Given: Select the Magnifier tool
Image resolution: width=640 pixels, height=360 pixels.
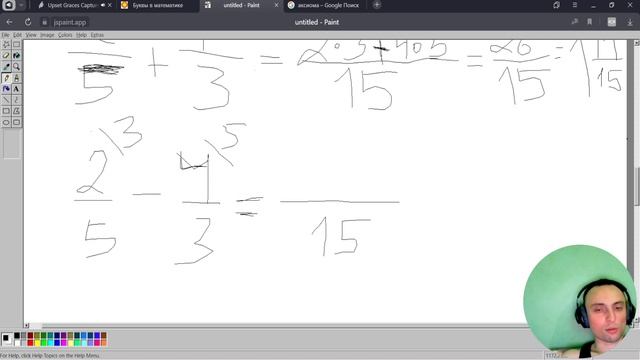Looking at the screenshot, I should (16, 66).
